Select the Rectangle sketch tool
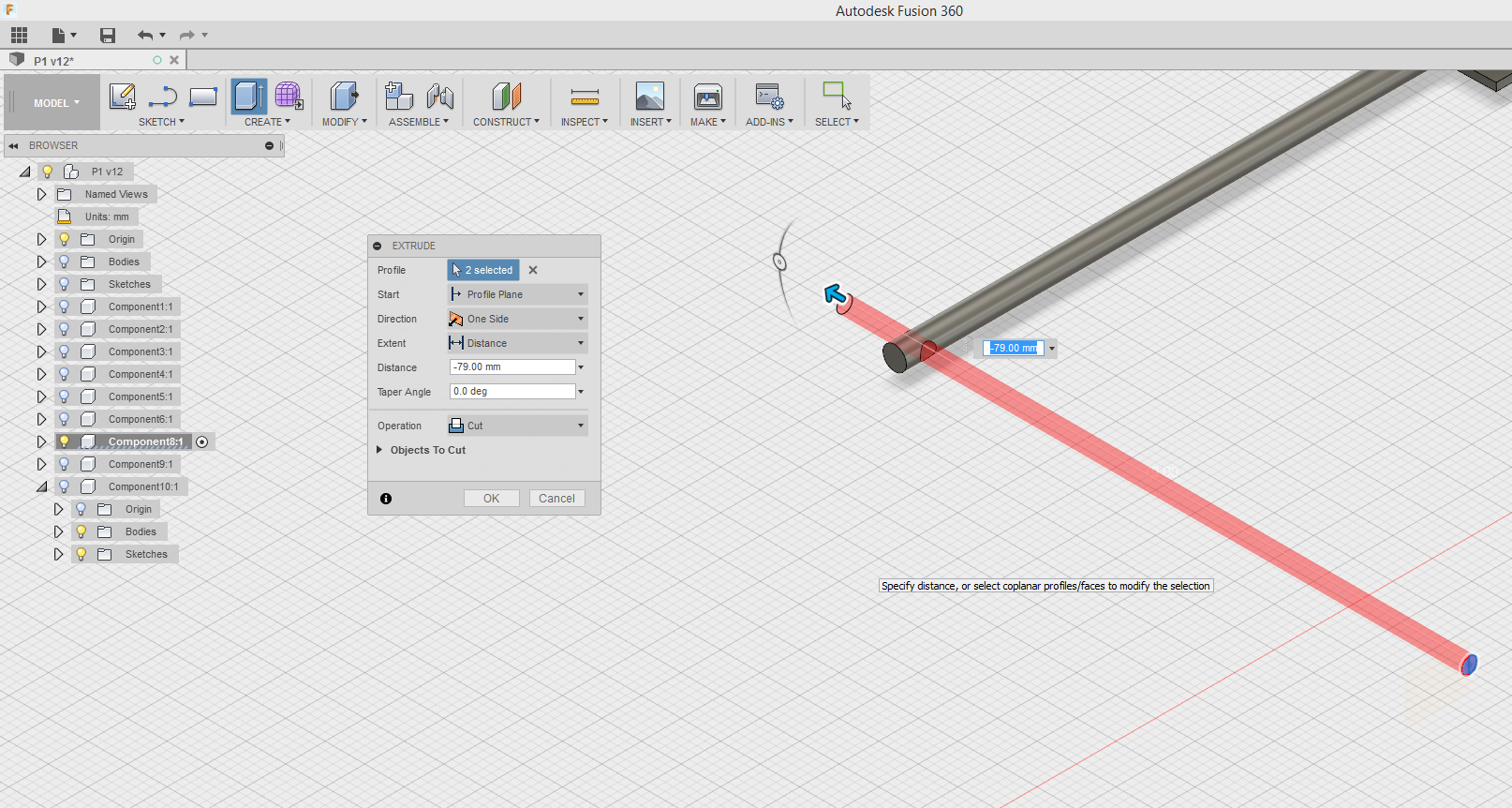Viewport: 1512px width, 808px height. (203, 97)
